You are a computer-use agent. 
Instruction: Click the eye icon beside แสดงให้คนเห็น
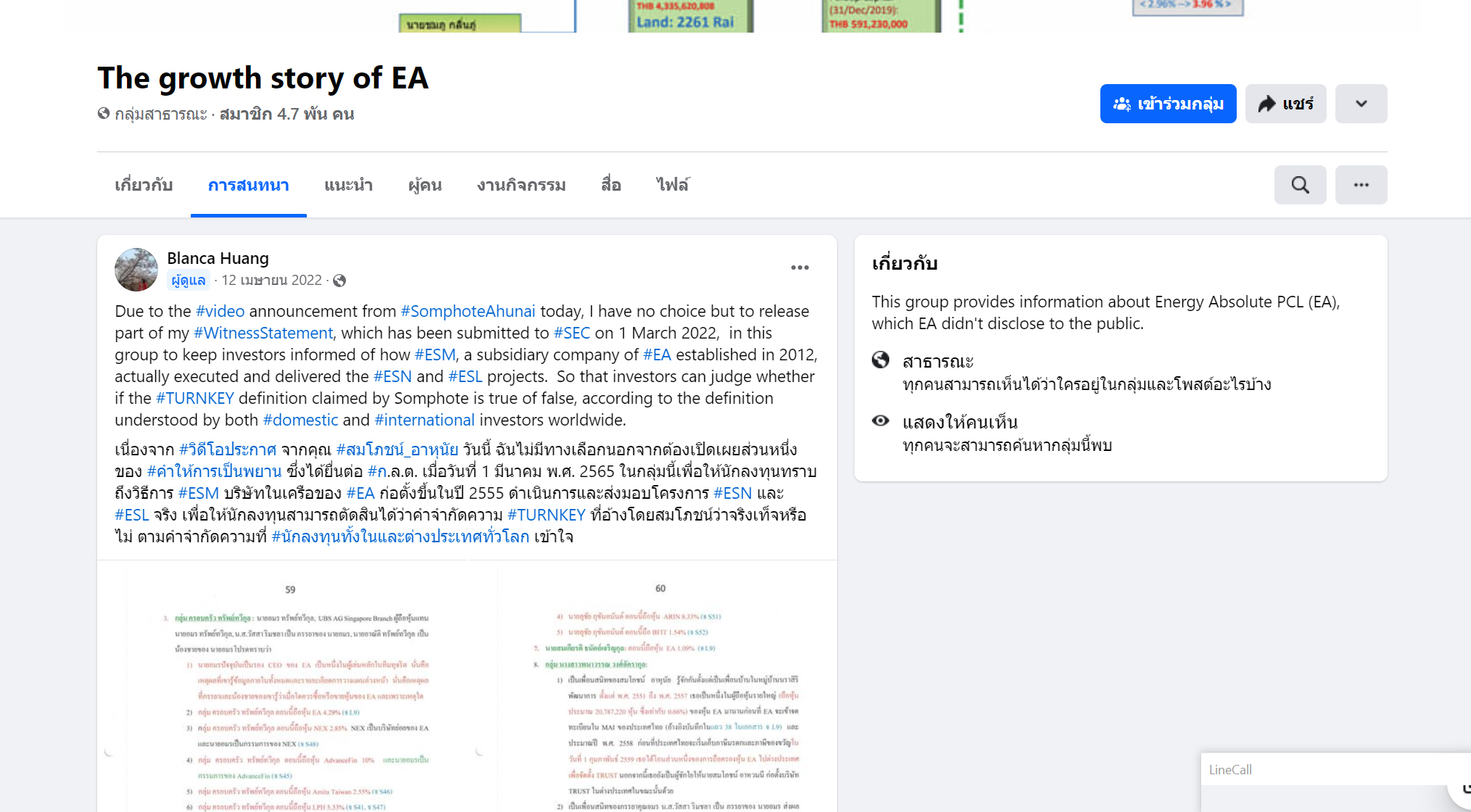881,420
